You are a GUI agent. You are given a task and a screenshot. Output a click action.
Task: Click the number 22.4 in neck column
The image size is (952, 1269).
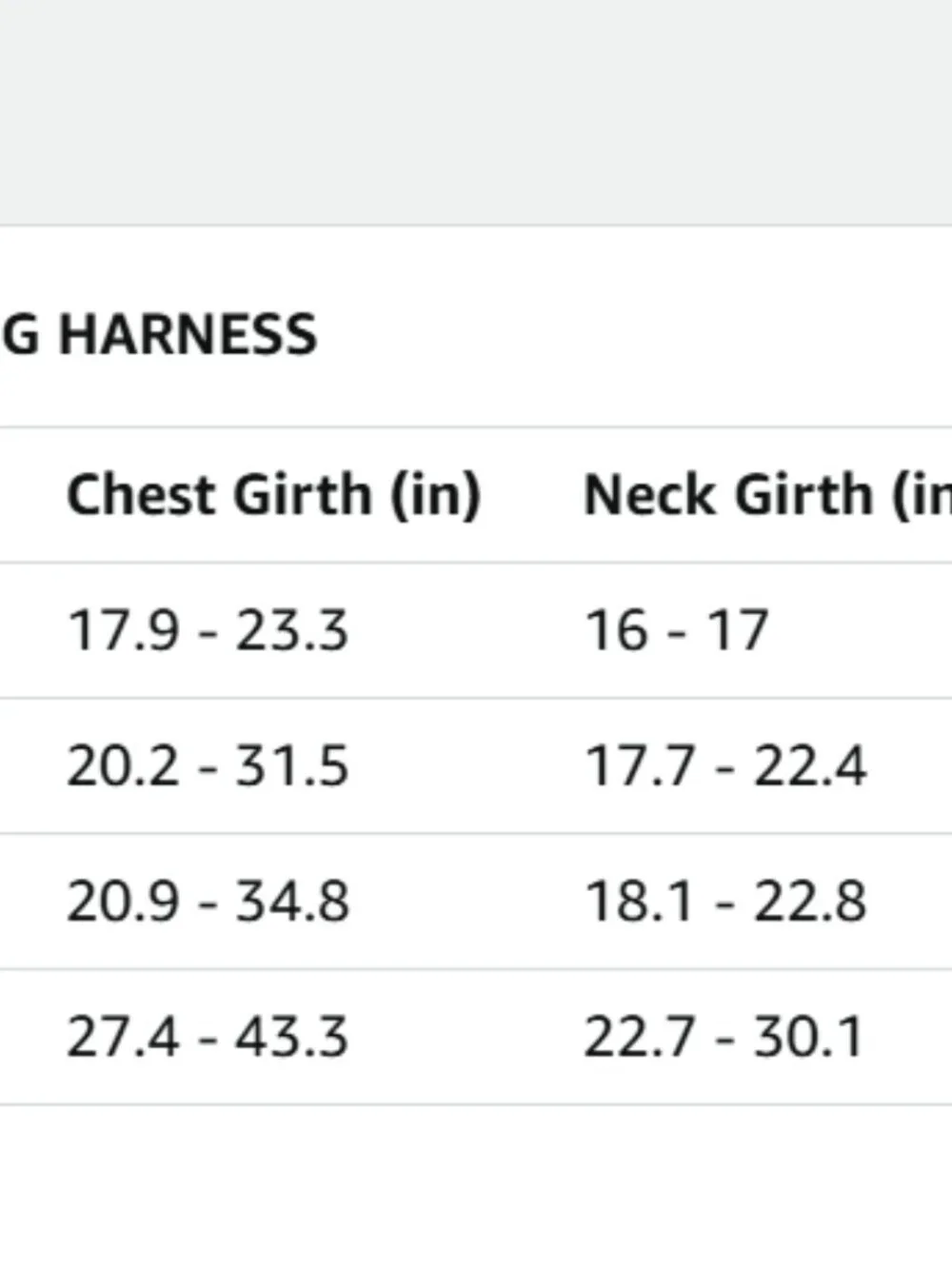point(810,765)
